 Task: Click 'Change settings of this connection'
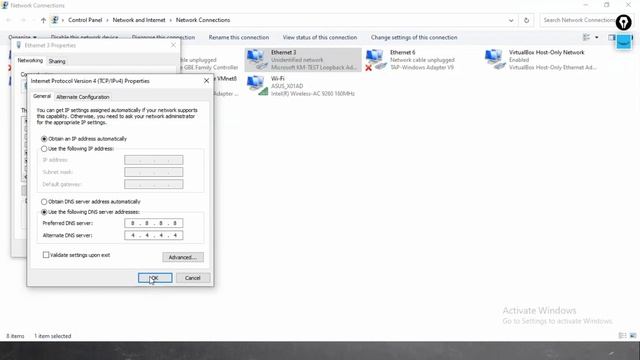(414, 38)
